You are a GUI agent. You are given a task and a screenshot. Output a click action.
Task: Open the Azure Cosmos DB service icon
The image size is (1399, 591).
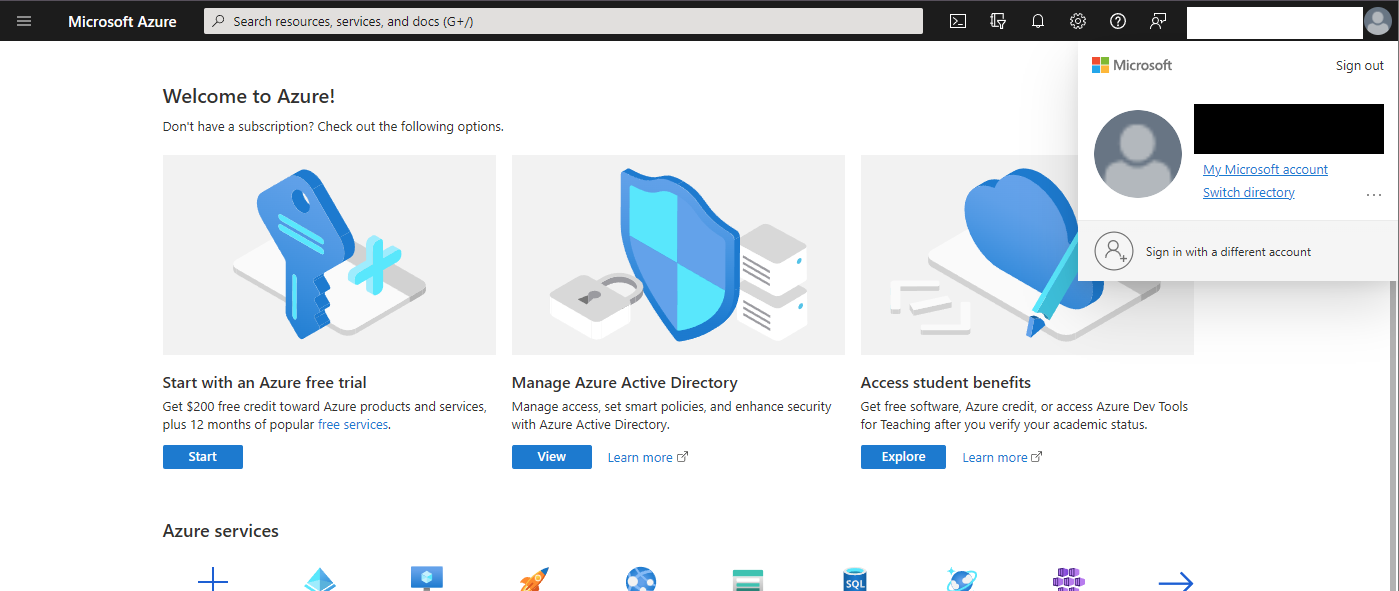[961, 578]
